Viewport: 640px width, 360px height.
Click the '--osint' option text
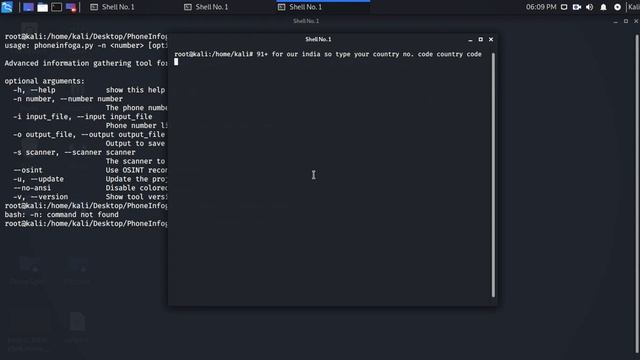28,170
